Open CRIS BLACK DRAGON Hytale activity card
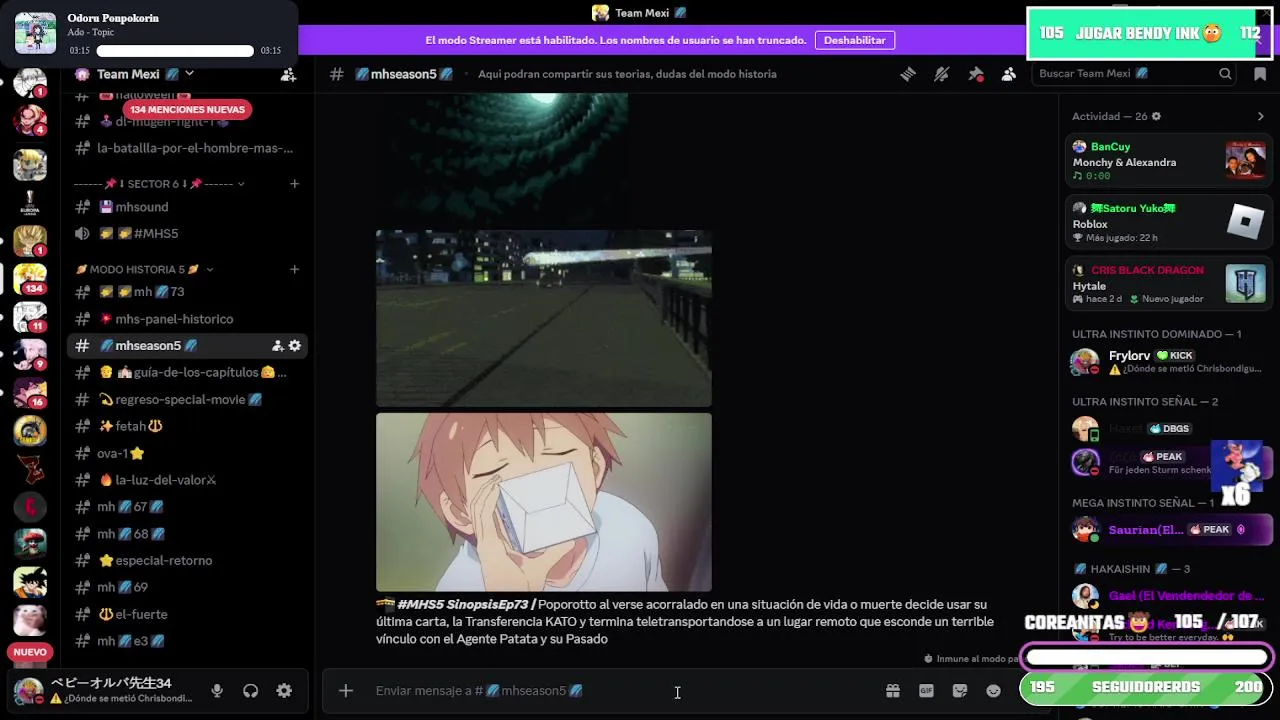Viewport: 1280px width, 720px height. point(1168,284)
